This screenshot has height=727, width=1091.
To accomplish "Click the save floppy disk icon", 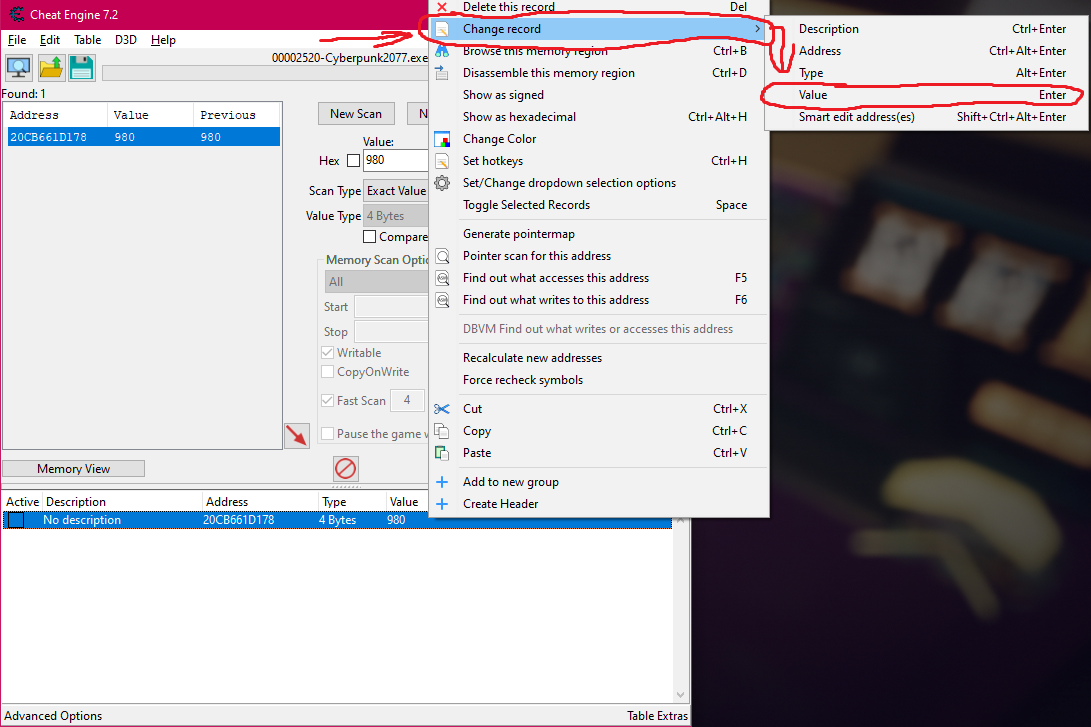I will pos(81,67).
